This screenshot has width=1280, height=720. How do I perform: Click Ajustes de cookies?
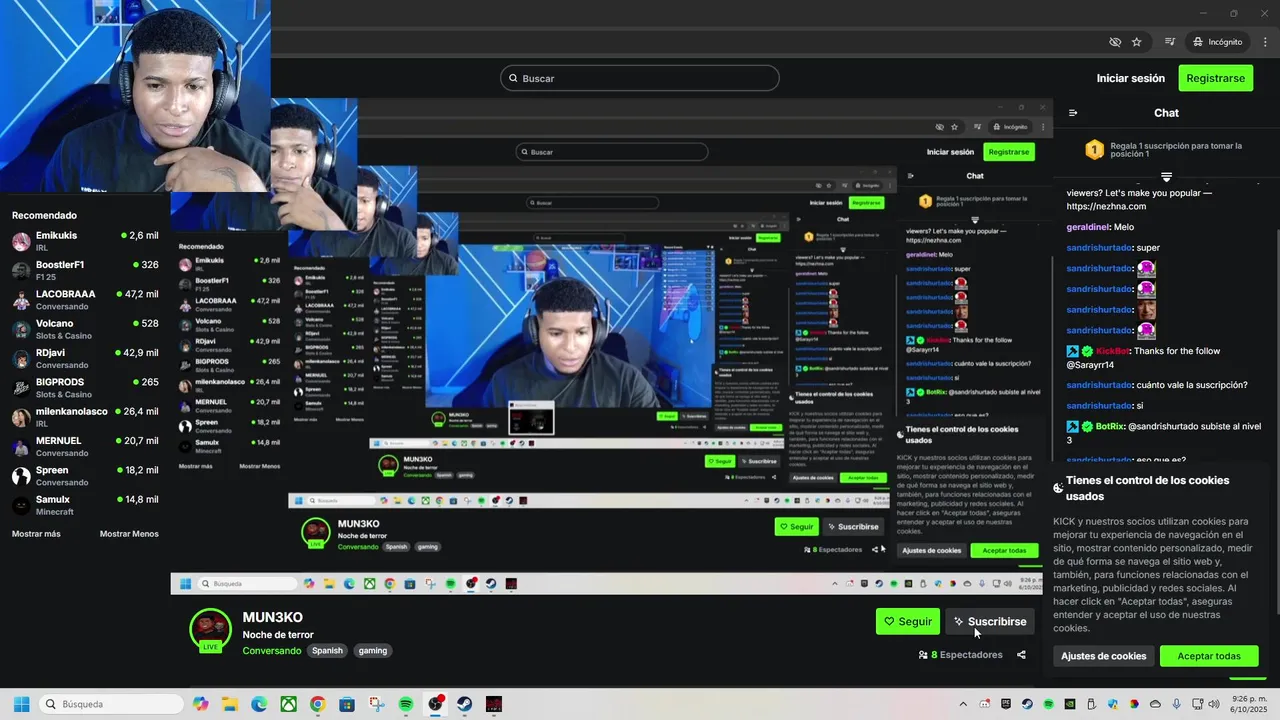(1104, 656)
